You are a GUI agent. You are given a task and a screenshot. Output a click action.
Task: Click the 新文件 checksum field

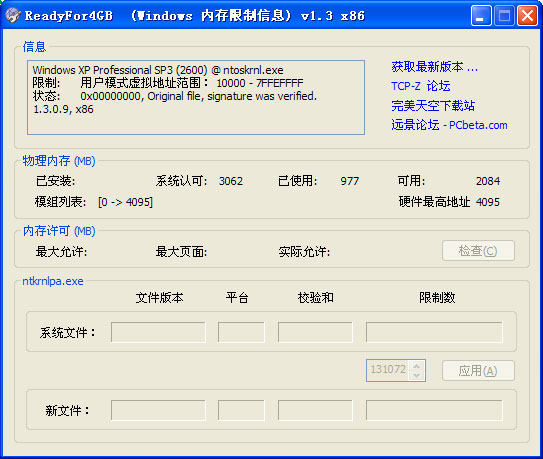coord(315,410)
